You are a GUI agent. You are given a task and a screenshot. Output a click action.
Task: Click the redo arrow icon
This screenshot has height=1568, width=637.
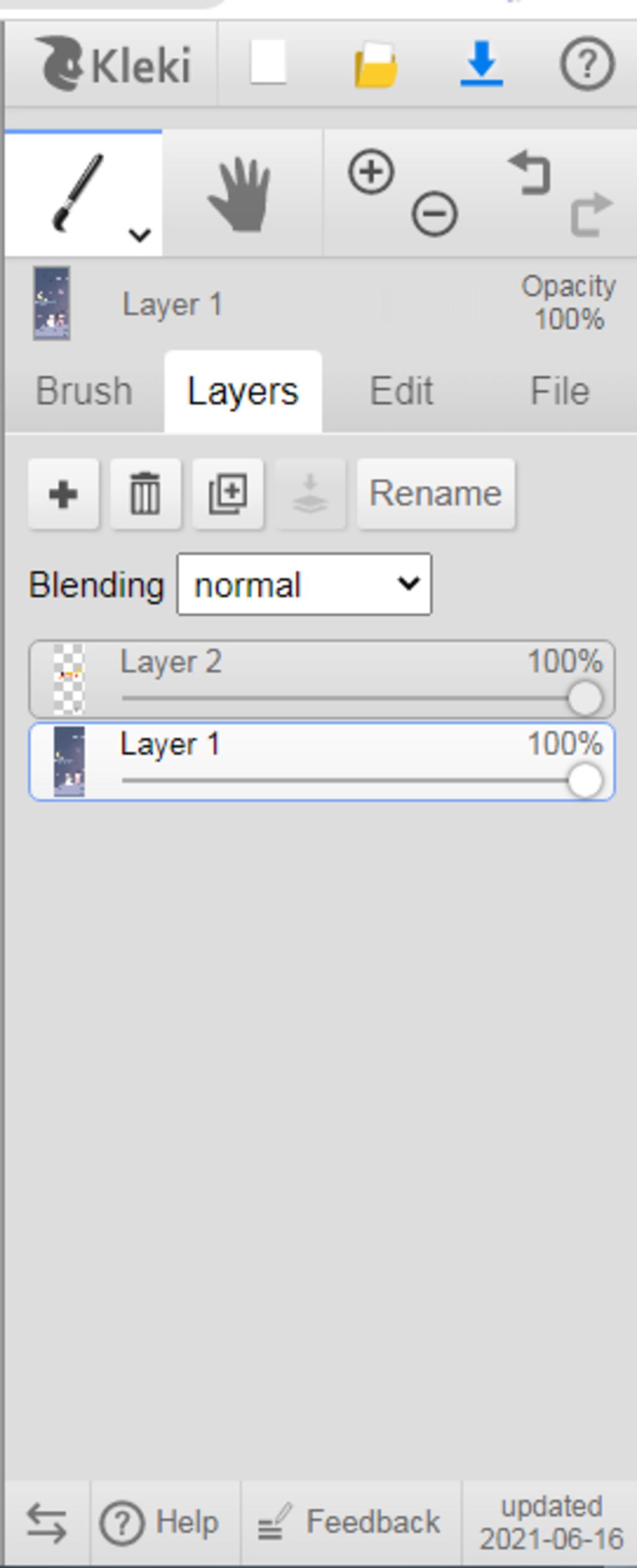pos(592,215)
